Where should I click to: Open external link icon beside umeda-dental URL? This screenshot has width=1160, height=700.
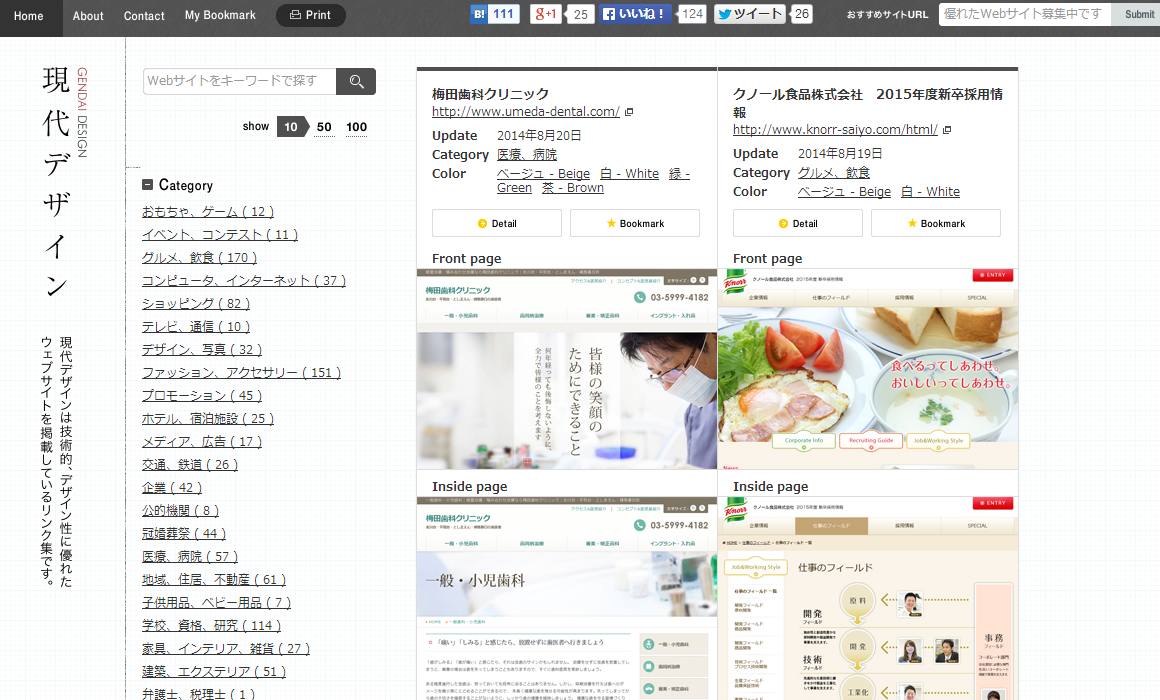[629, 112]
